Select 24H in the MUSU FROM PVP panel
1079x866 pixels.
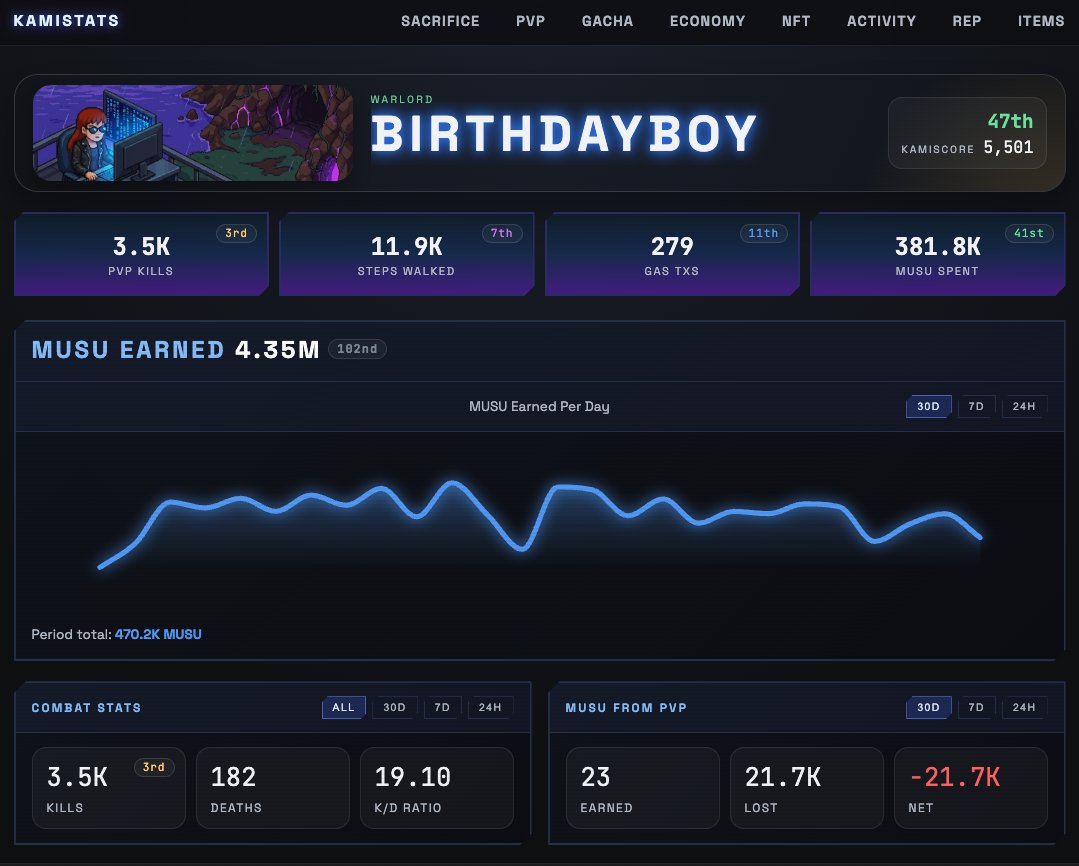[1022, 707]
